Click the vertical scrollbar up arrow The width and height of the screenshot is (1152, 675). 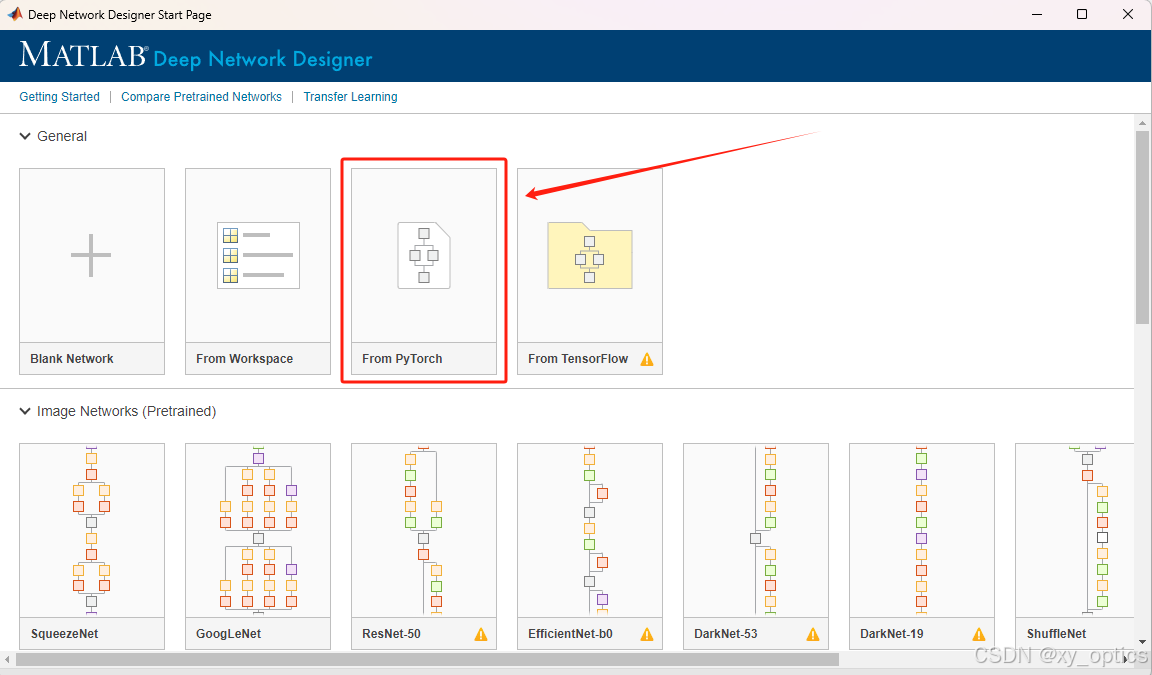click(x=1142, y=123)
